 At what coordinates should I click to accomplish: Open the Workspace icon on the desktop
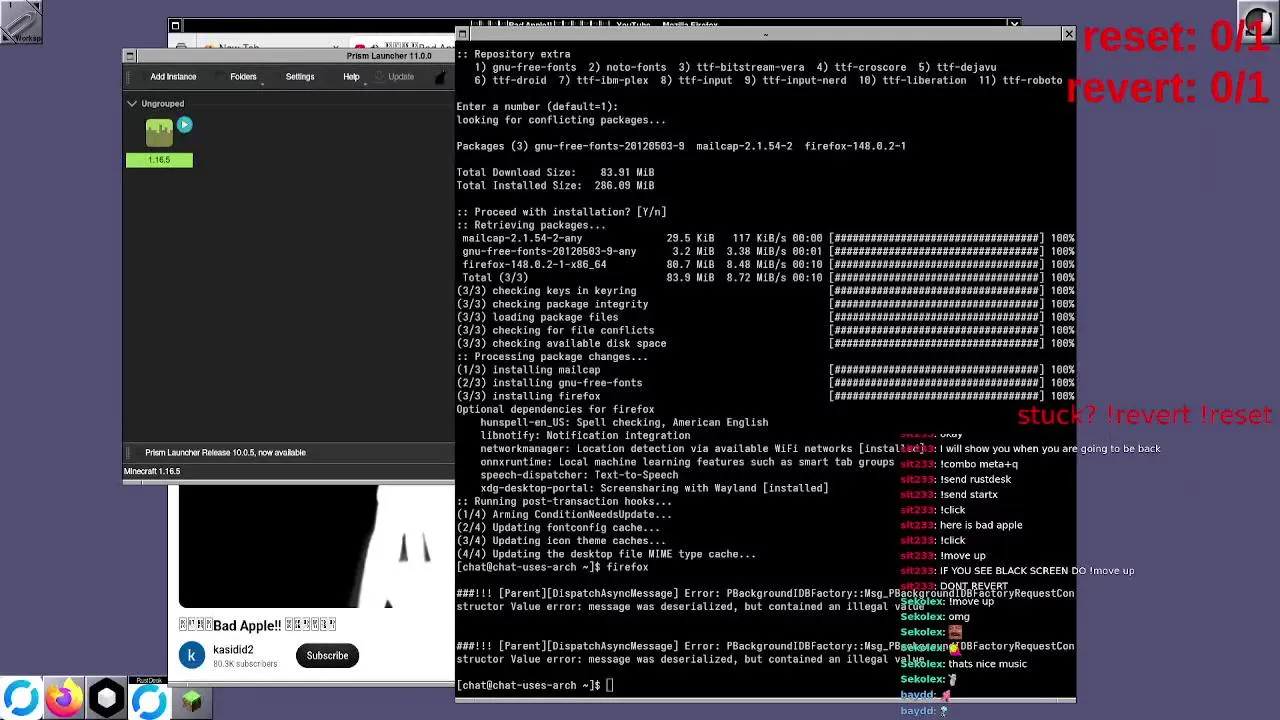click(x=21, y=21)
